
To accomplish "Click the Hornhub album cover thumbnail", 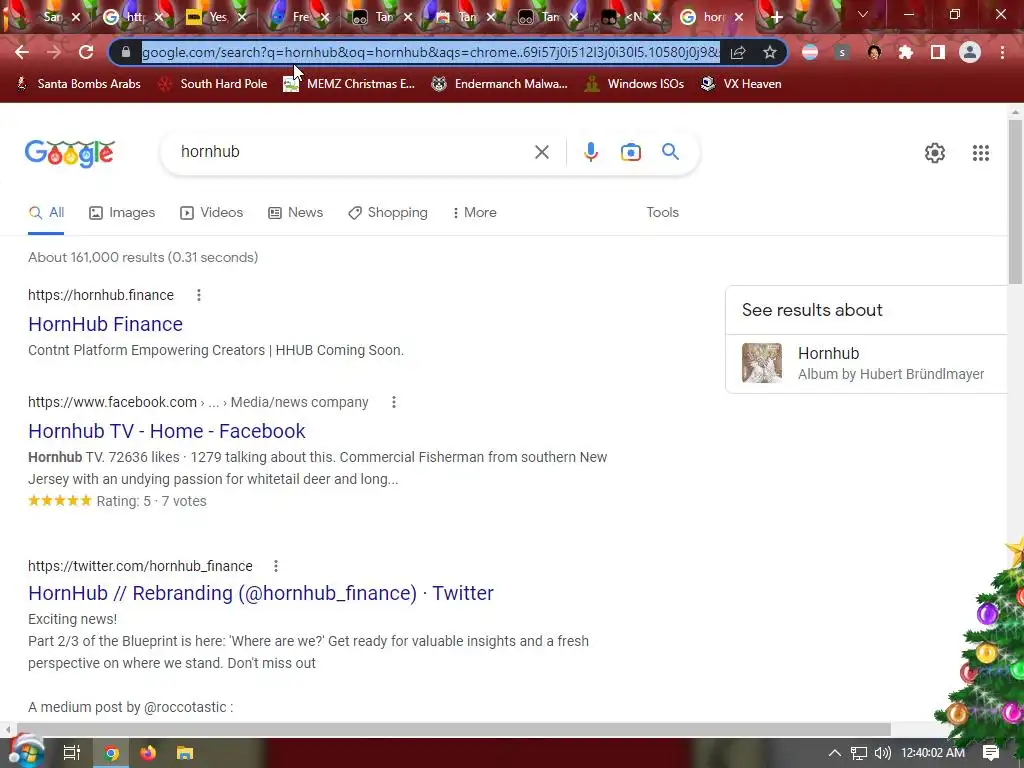I will pos(761,363).
